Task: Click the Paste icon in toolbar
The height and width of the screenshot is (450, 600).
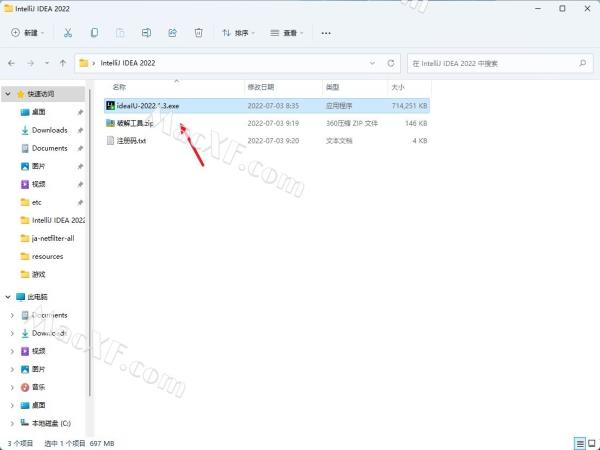Action: [120, 33]
